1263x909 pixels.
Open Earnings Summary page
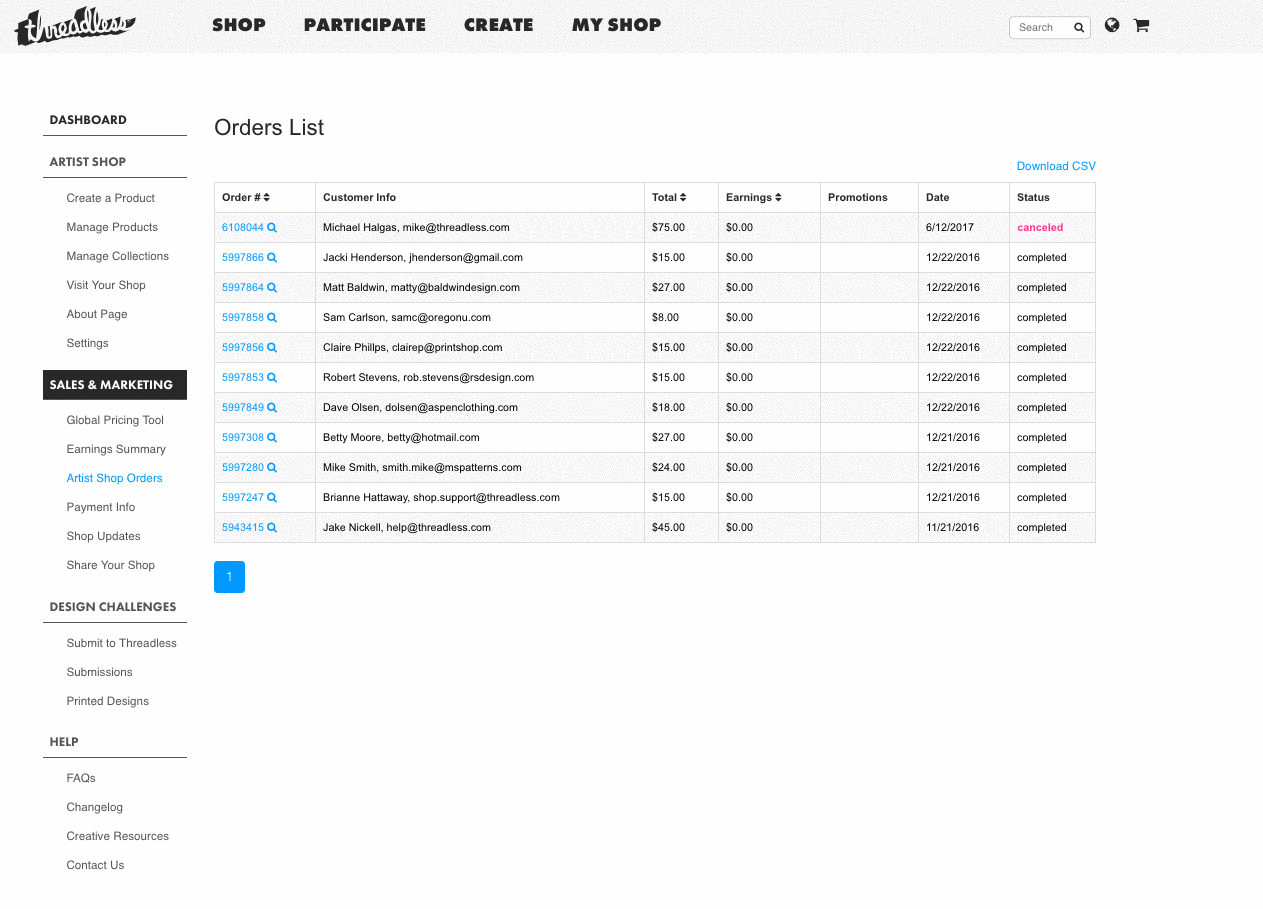click(x=116, y=449)
